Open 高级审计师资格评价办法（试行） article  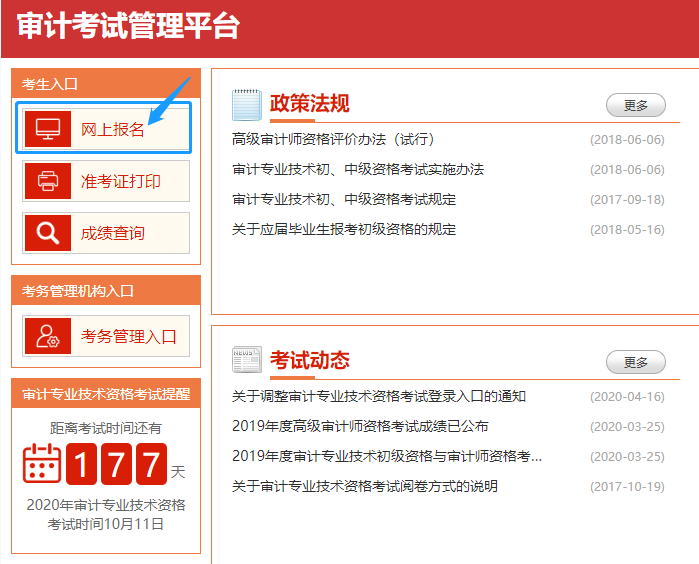click(333, 139)
